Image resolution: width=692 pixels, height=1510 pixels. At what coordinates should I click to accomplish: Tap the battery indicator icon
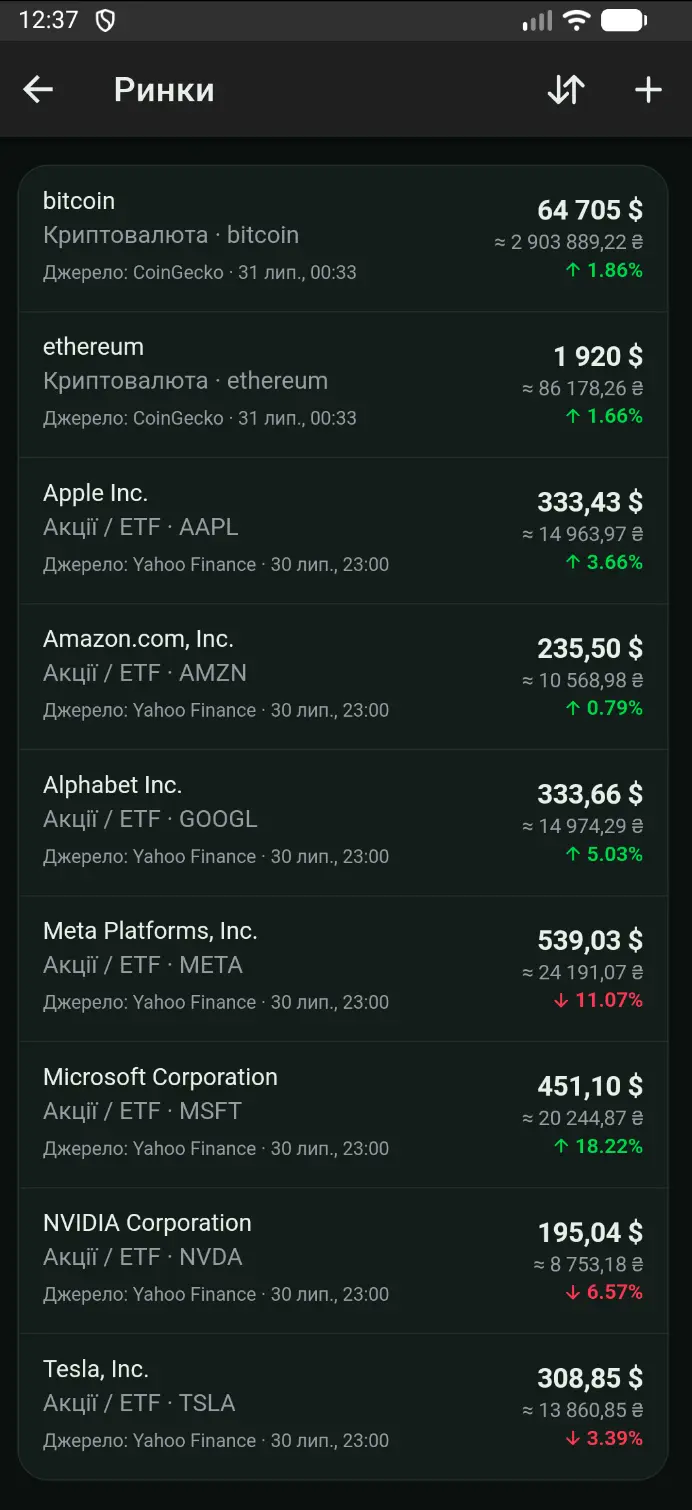[x=624, y=20]
